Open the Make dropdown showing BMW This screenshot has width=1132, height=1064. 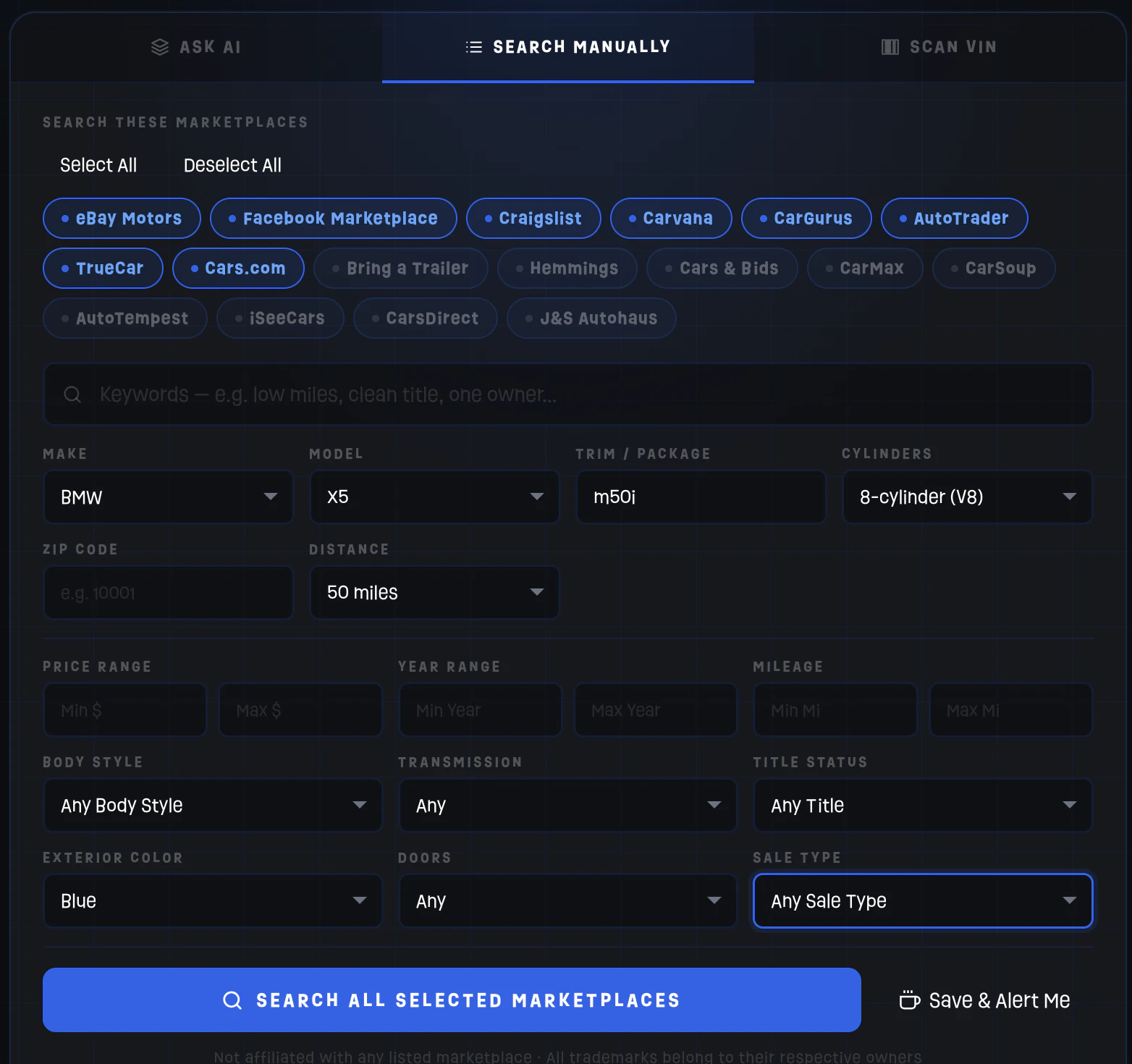click(169, 497)
